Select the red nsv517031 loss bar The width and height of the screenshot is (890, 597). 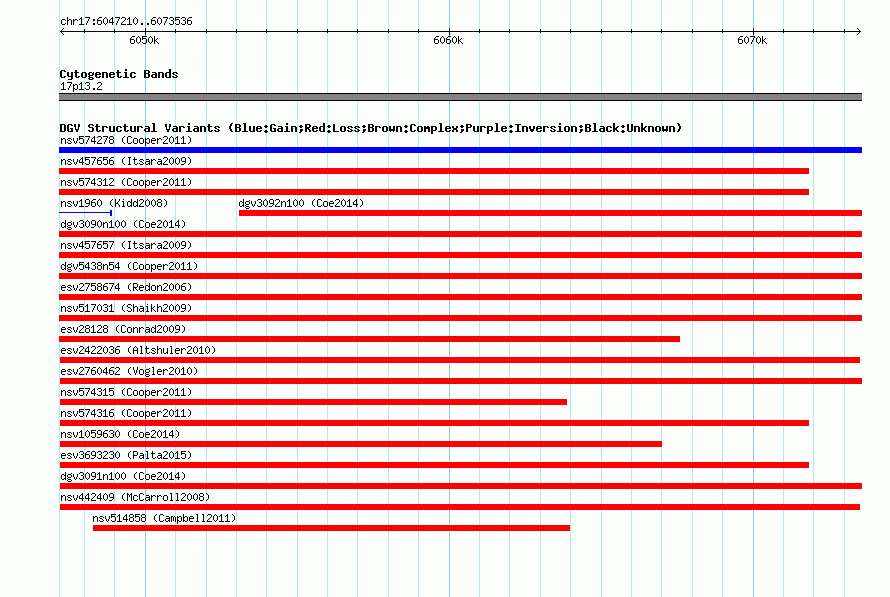click(x=460, y=318)
